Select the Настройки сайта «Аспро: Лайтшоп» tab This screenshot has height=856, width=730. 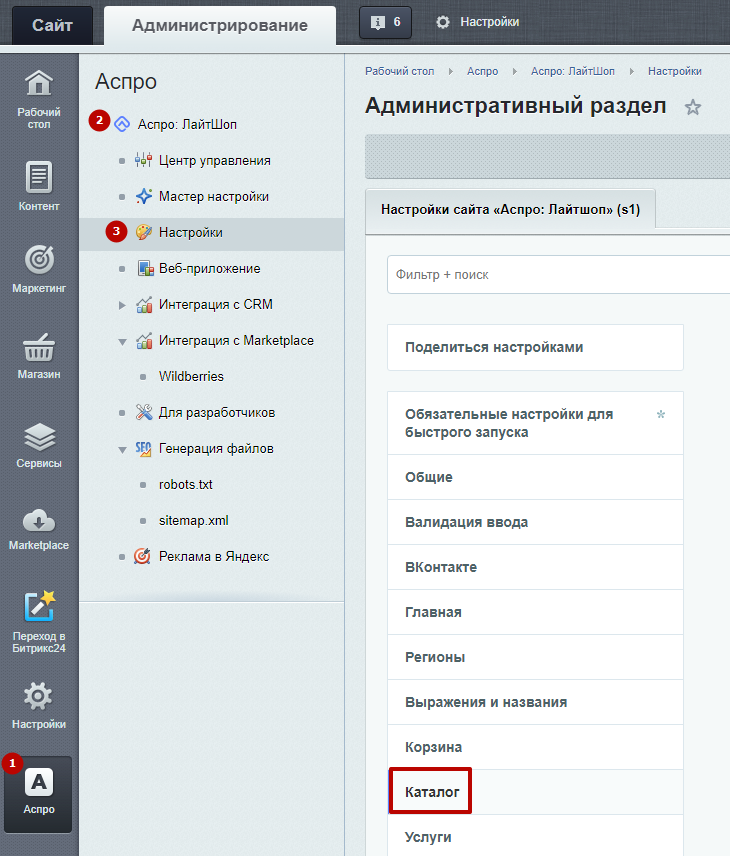(511, 210)
